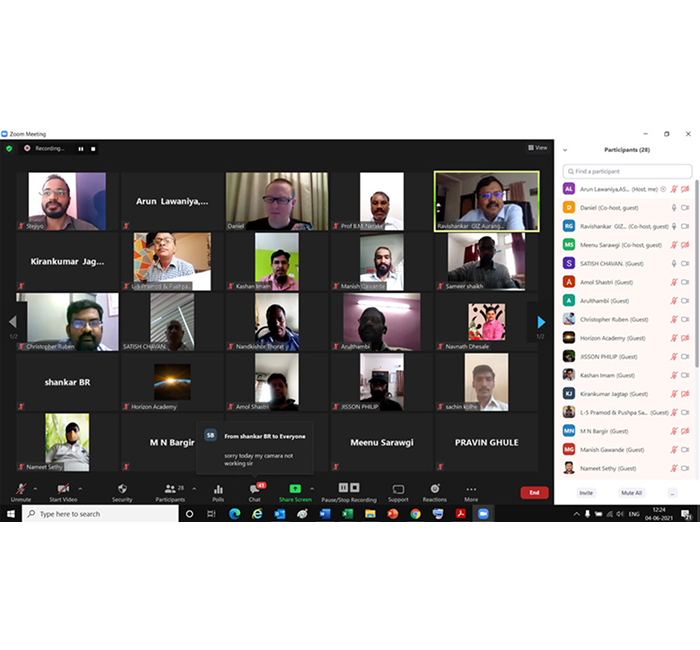Open the Security options in toolbar

pos(122,492)
